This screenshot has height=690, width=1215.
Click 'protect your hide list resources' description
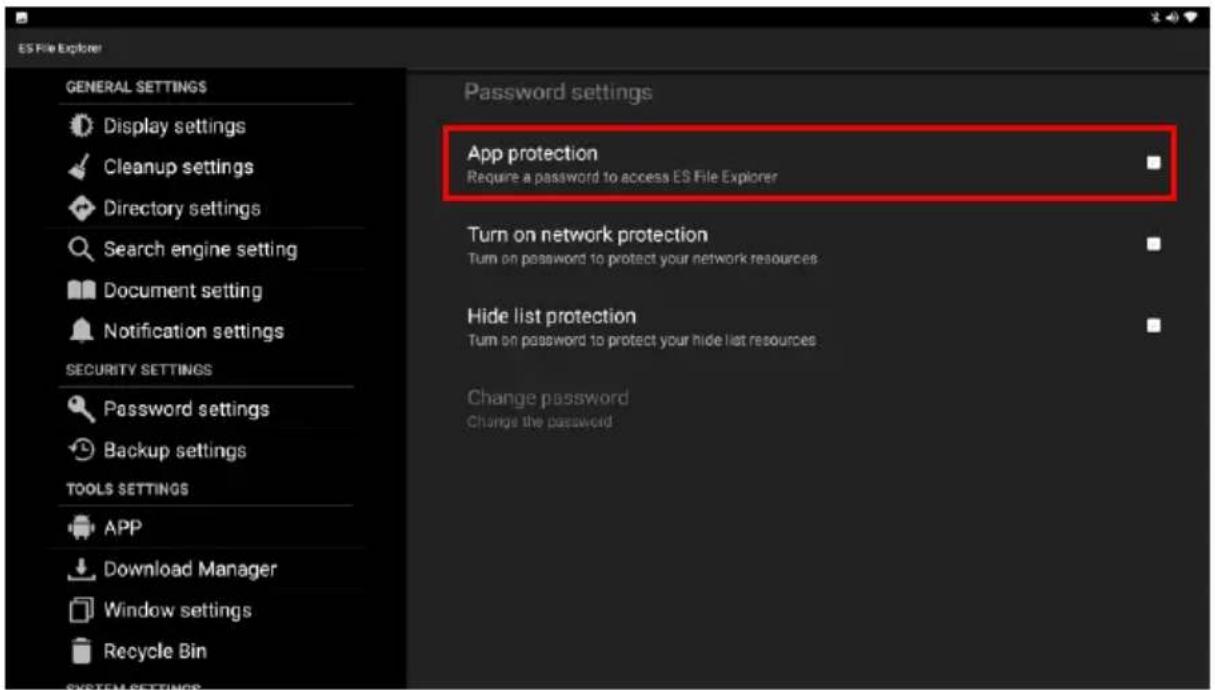tap(641, 340)
